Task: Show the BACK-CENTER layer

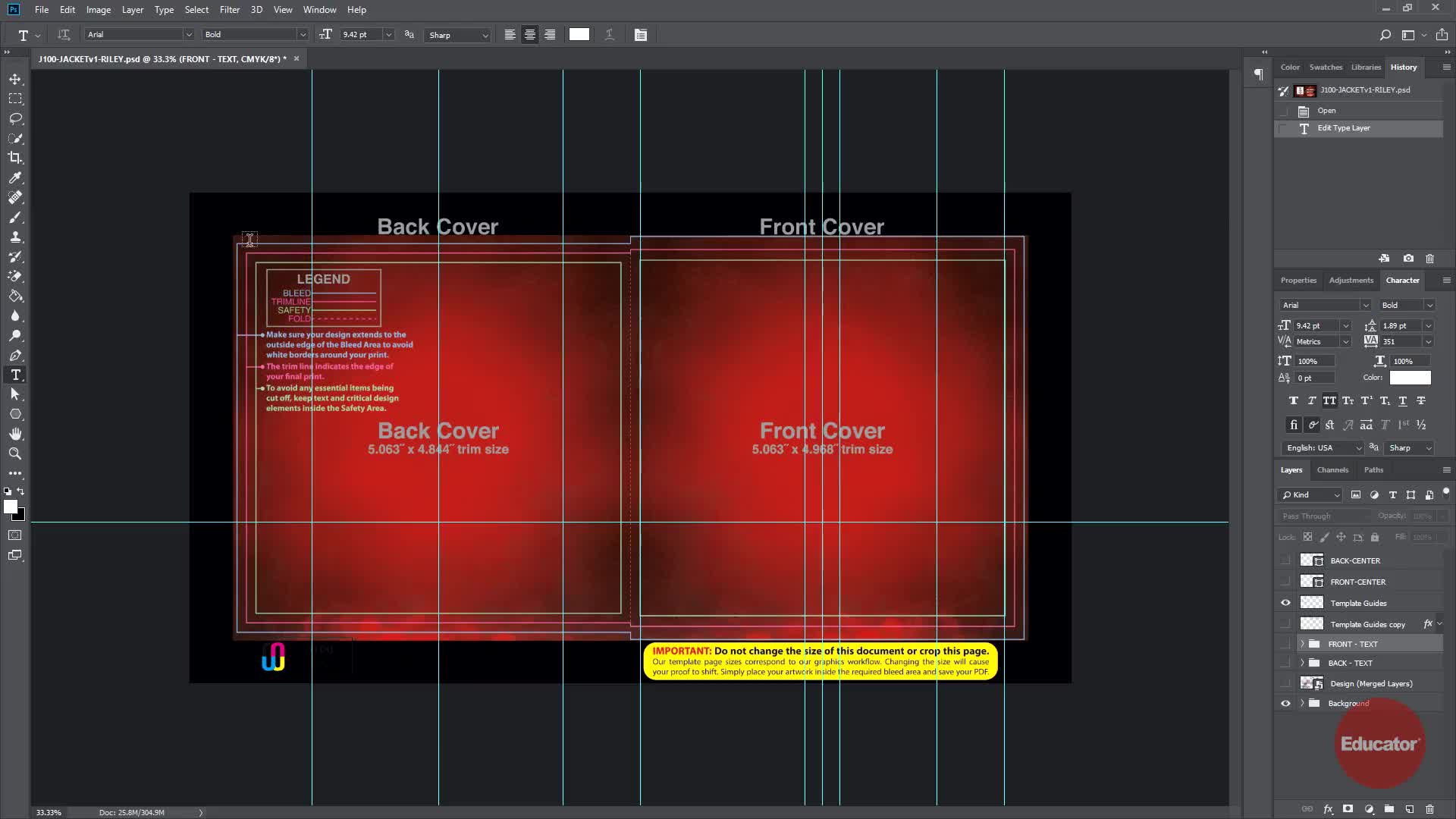Action: click(x=1285, y=560)
